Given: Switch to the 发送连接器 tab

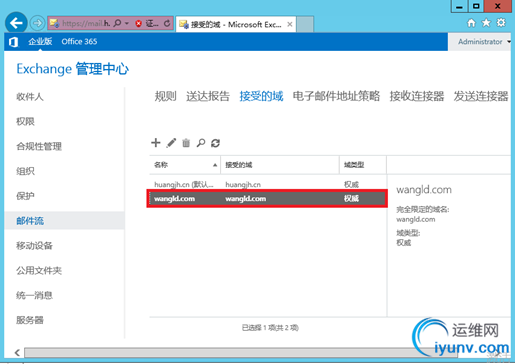Looking at the screenshot, I should pyautogui.click(x=481, y=96).
